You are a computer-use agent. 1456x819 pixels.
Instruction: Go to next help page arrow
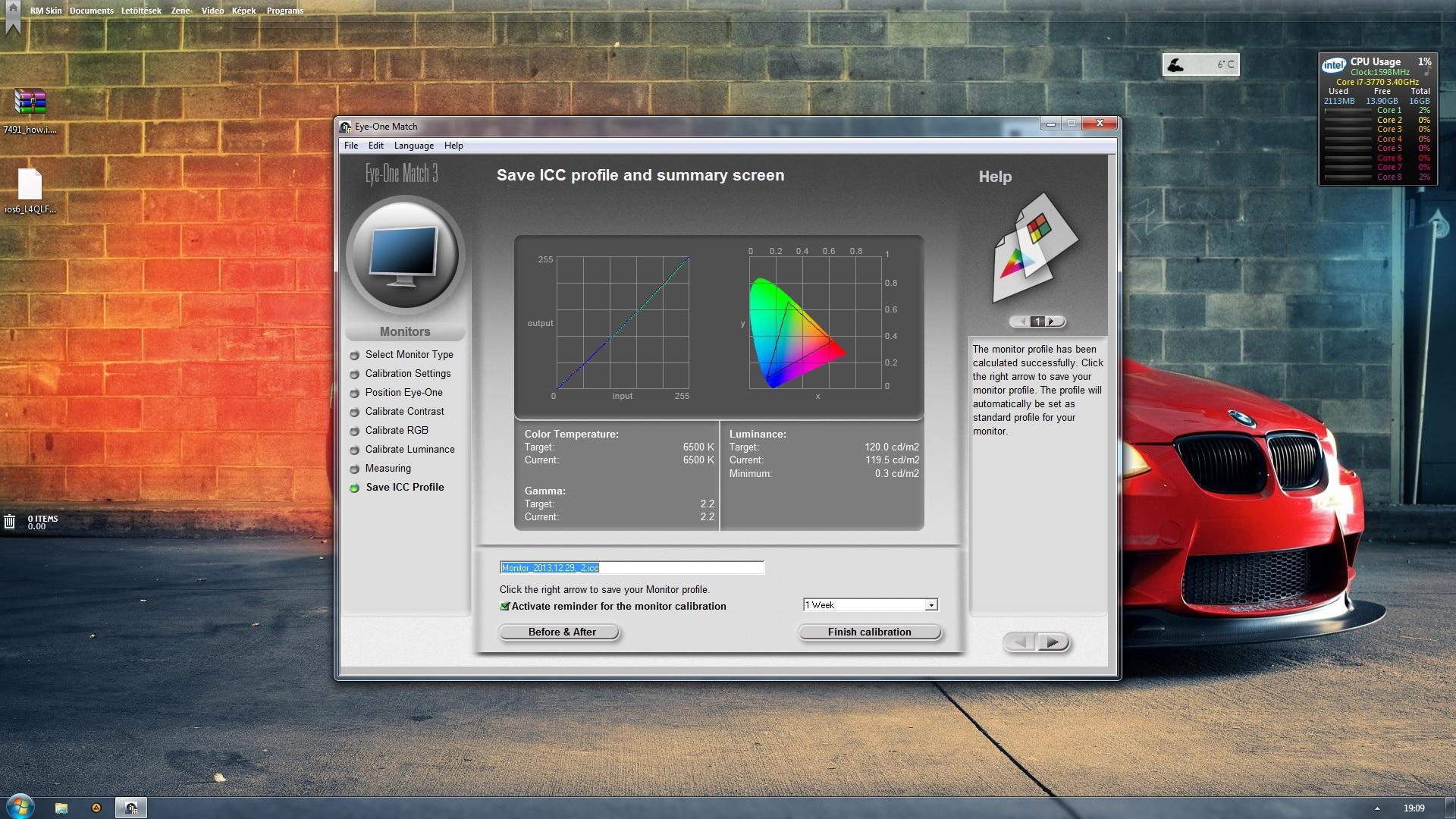click(1051, 322)
